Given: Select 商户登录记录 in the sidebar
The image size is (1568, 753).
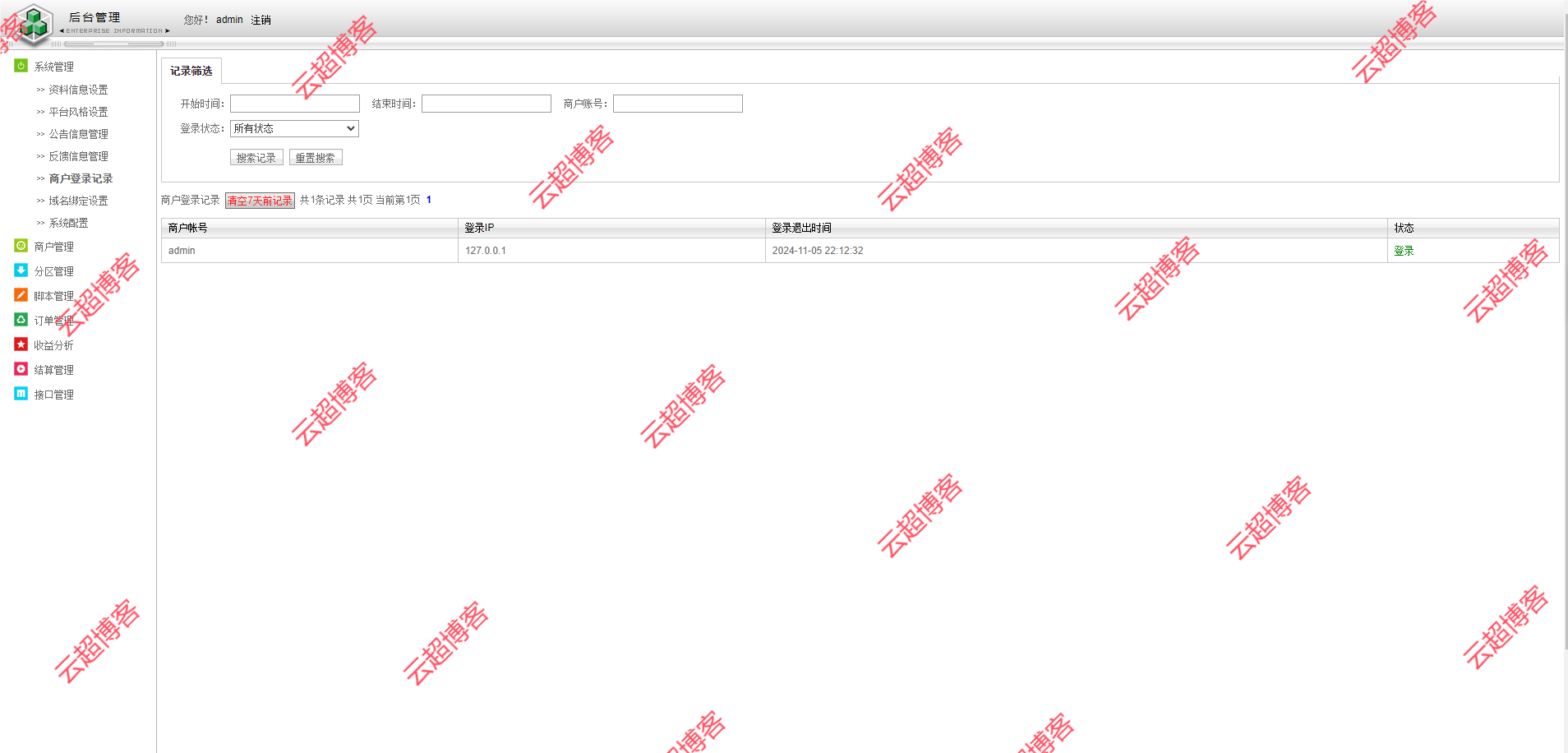Looking at the screenshot, I should [x=81, y=178].
